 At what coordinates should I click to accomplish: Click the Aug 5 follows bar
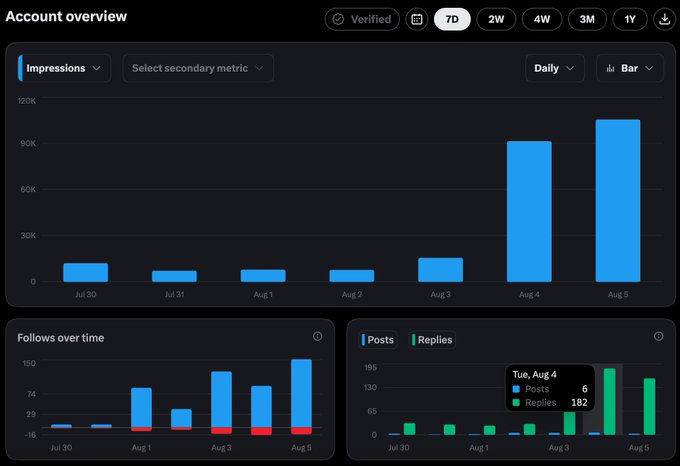pos(301,393)
